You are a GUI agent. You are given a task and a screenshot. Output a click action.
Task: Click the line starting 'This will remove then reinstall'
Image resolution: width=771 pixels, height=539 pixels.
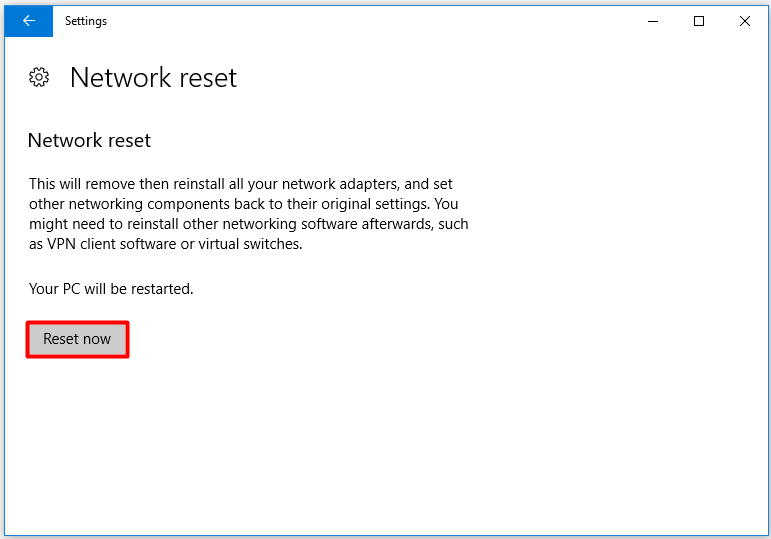[240, 184]
